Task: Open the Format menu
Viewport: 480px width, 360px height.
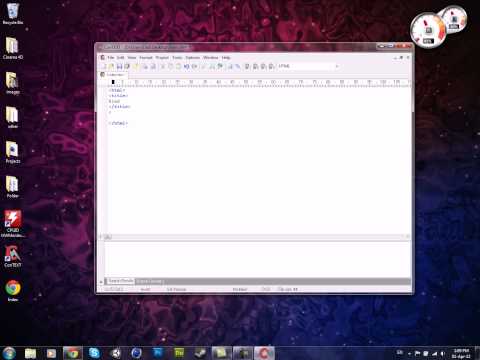Action: point(146,58)
